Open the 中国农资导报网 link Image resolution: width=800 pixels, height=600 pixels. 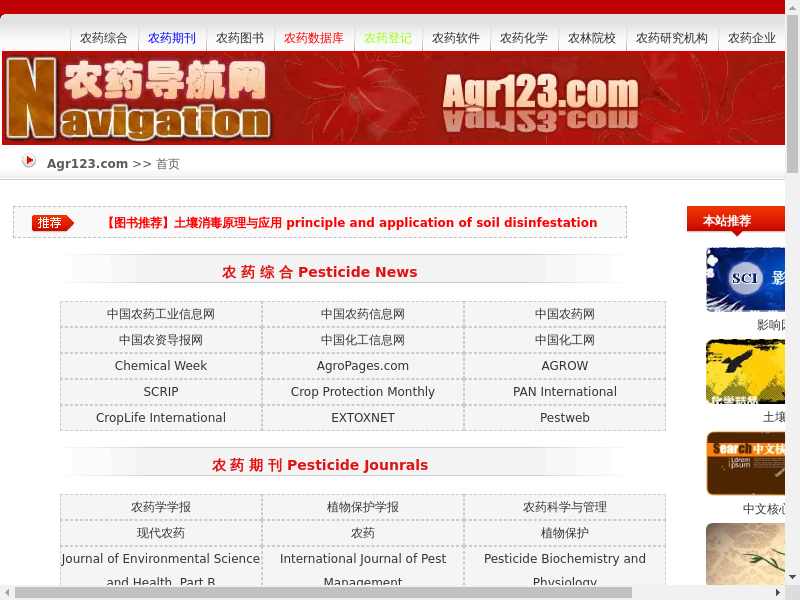(x=161, y=340)
